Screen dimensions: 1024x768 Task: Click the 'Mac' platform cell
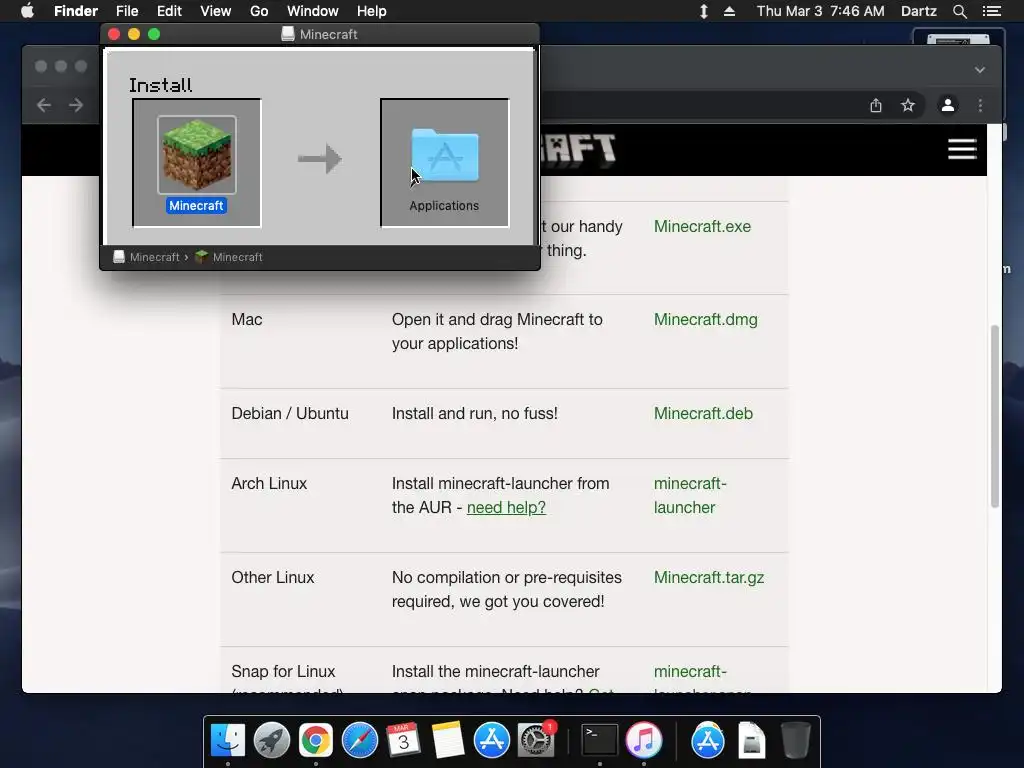[247, 319]
